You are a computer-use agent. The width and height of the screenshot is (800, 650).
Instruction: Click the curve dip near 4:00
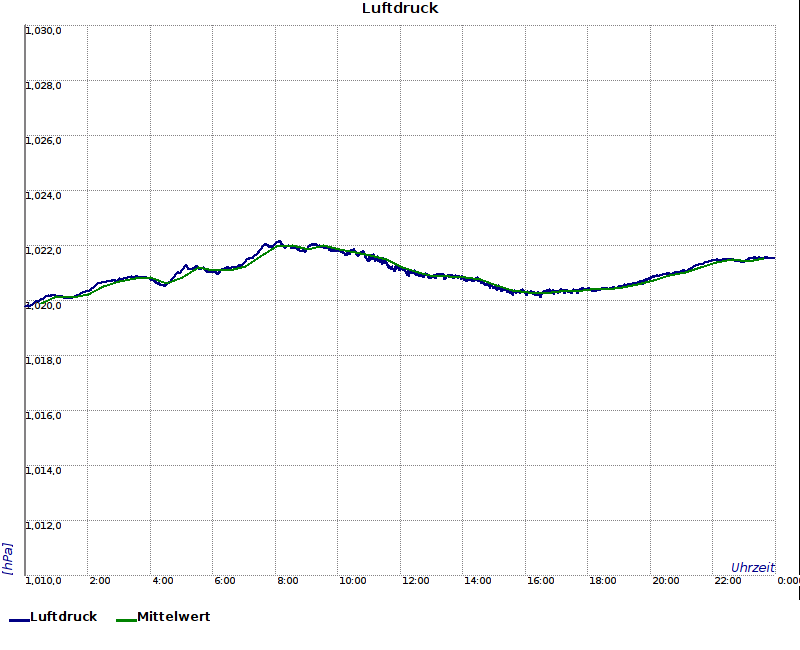click(164, 285)
